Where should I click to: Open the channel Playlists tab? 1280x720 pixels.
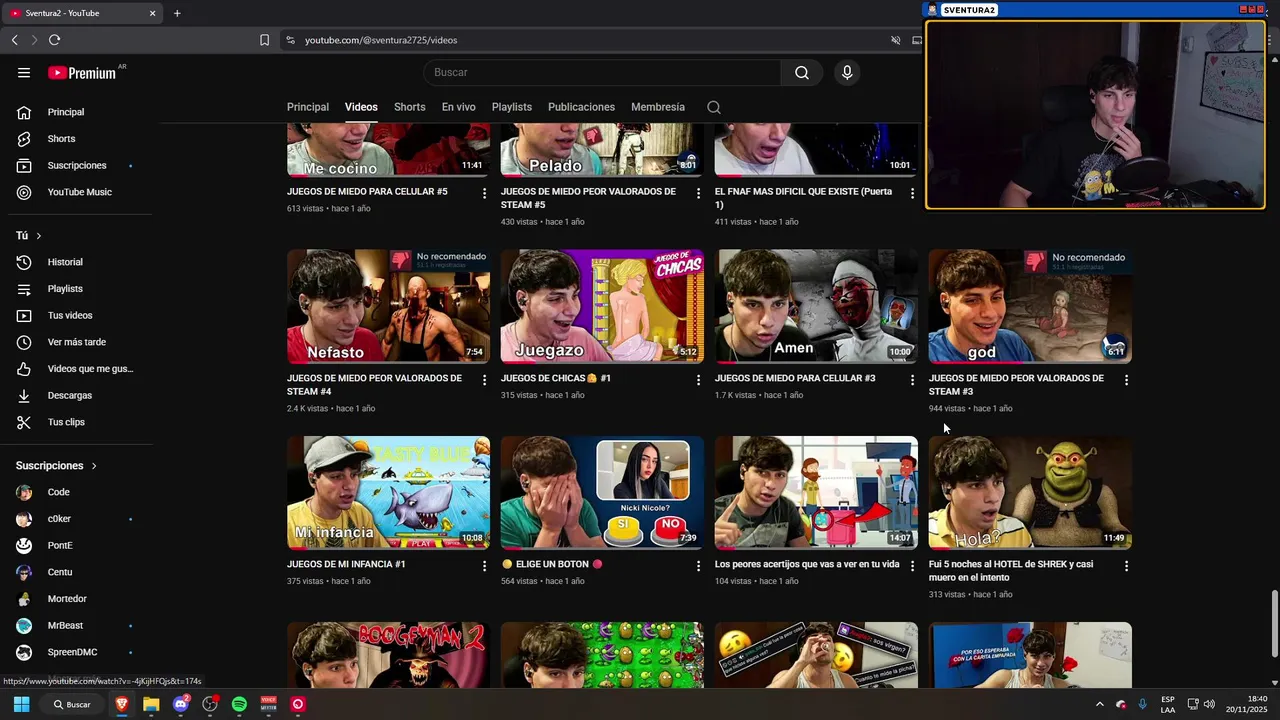(511, 107)
